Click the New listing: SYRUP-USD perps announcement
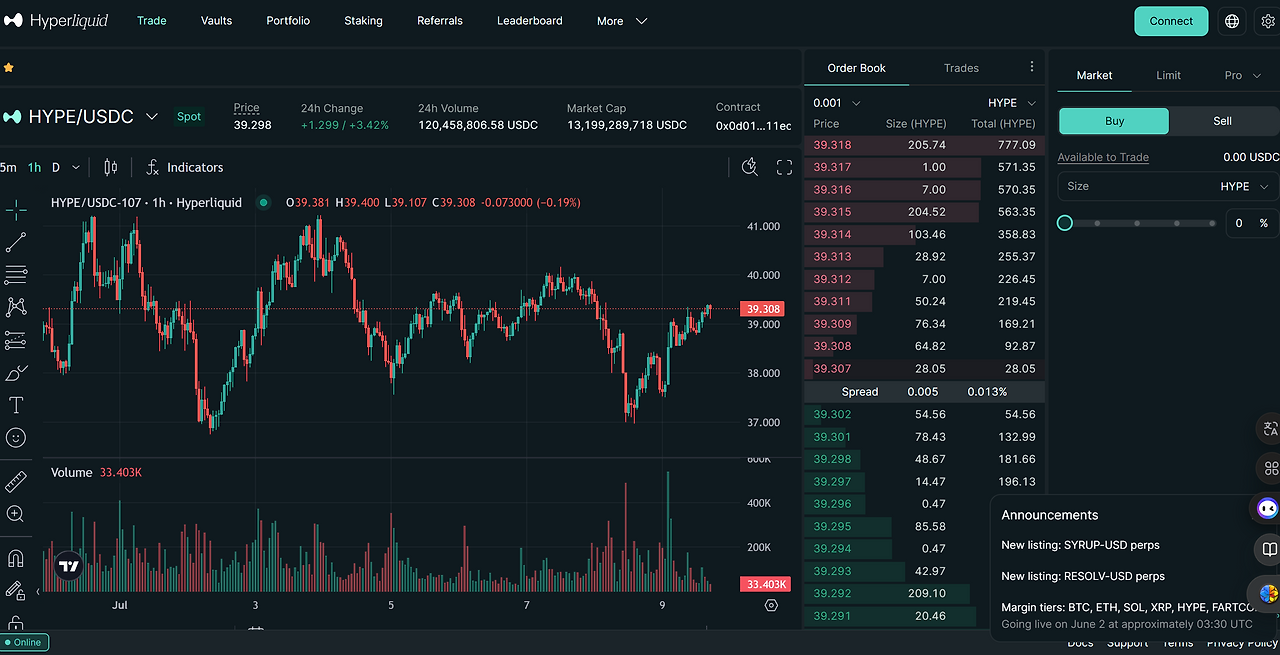This screenshot has width=1280, height=655. (x=1080, y=545)
